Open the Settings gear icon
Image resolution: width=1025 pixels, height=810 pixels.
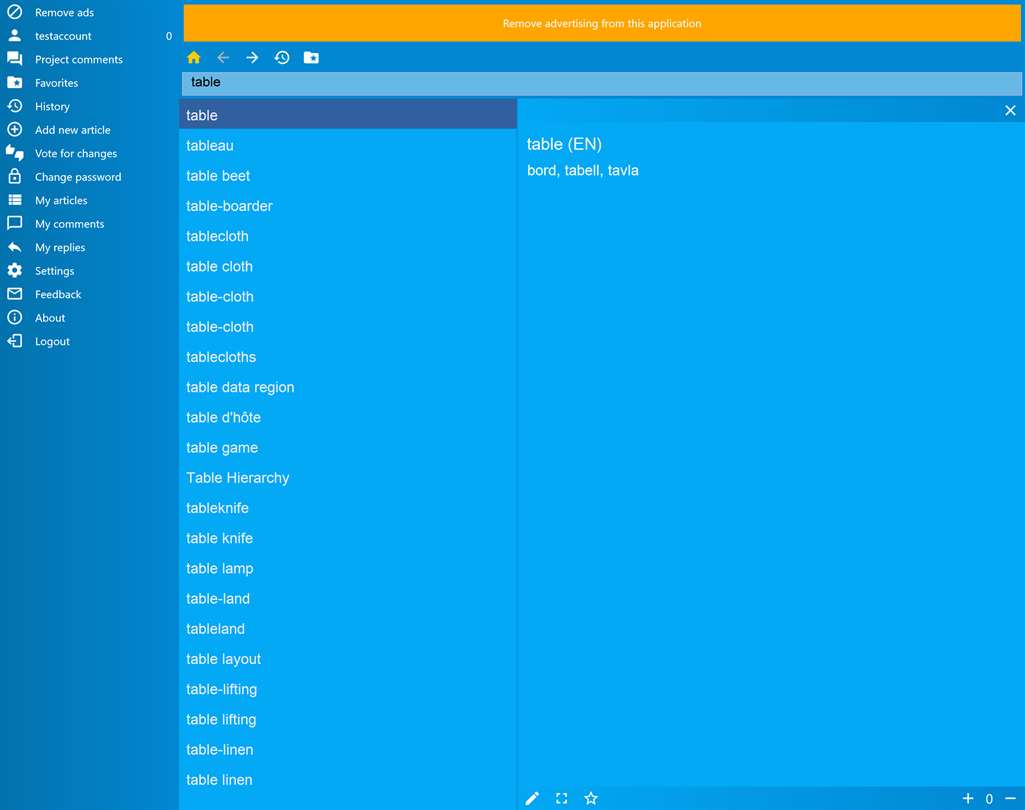(14, 271)
